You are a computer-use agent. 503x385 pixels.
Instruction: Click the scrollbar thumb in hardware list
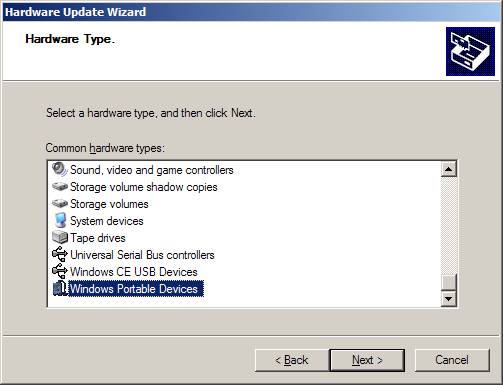point(449,283)
